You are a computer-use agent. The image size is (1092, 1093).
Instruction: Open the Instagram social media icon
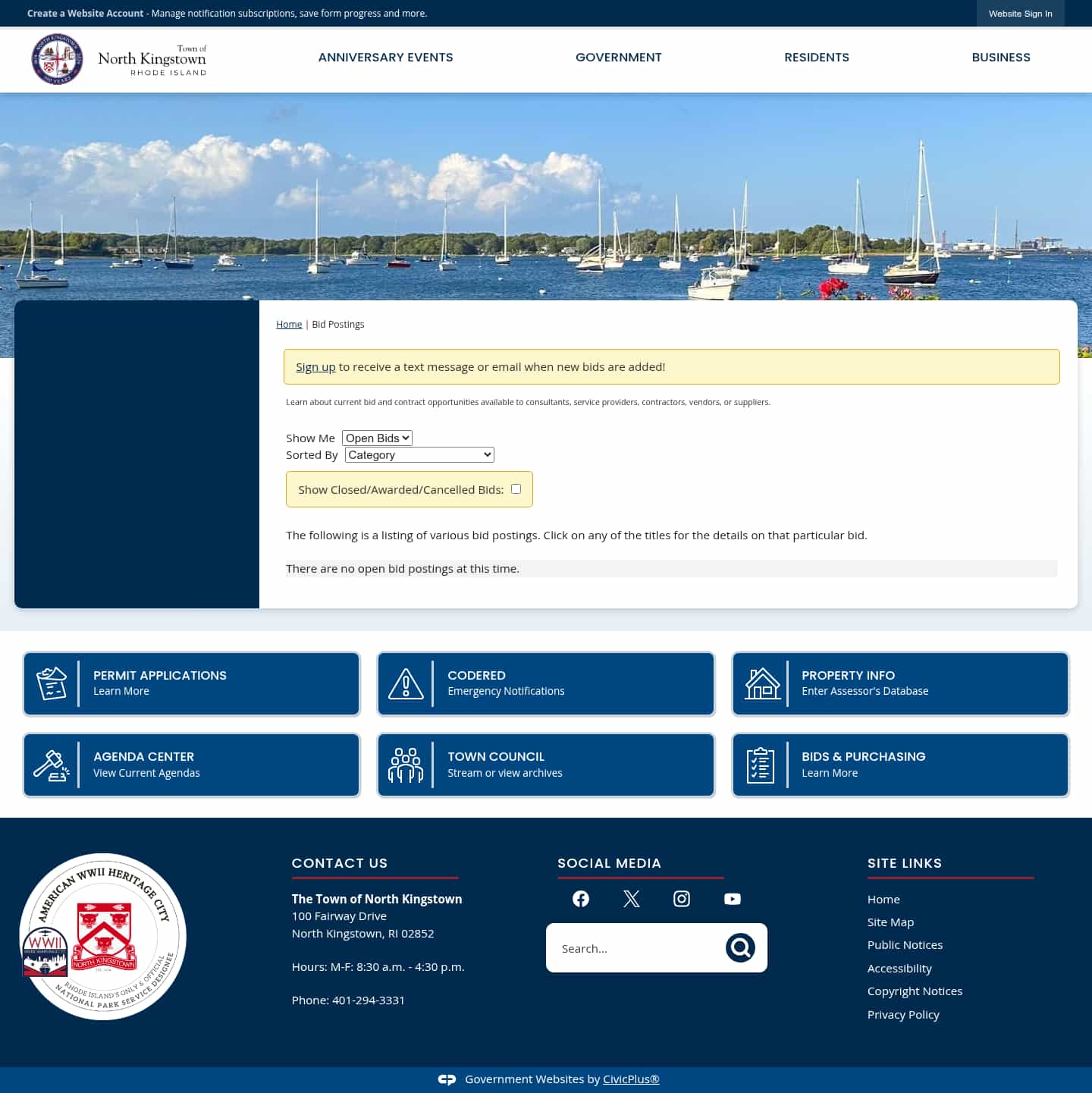[681, 899]
